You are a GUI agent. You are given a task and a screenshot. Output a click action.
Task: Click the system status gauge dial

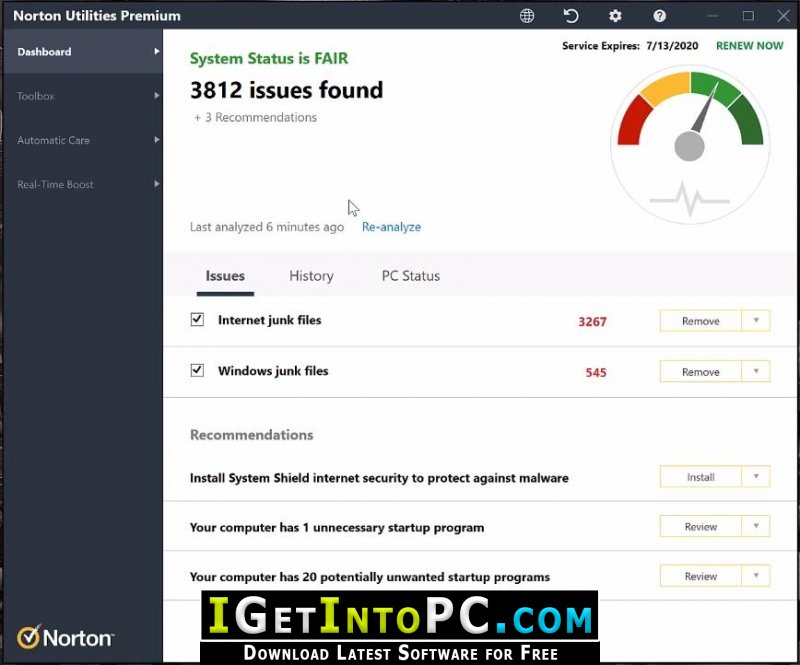pos(689,130)
